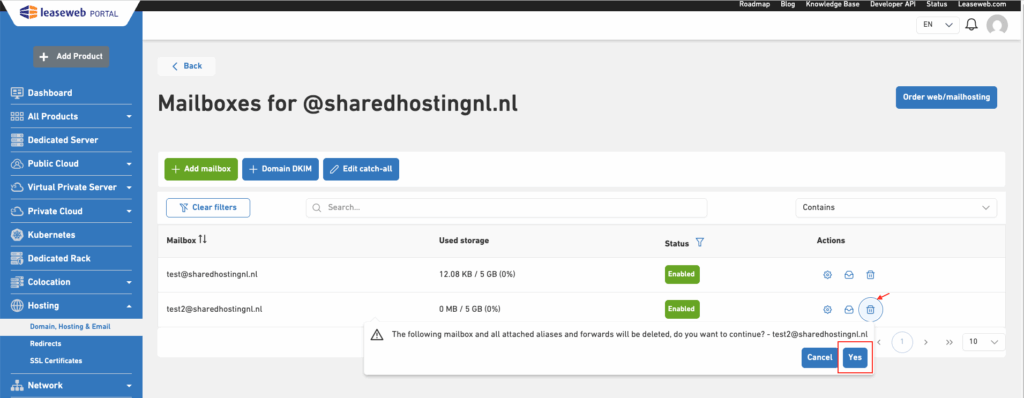Go Back to the previous page

187,66
